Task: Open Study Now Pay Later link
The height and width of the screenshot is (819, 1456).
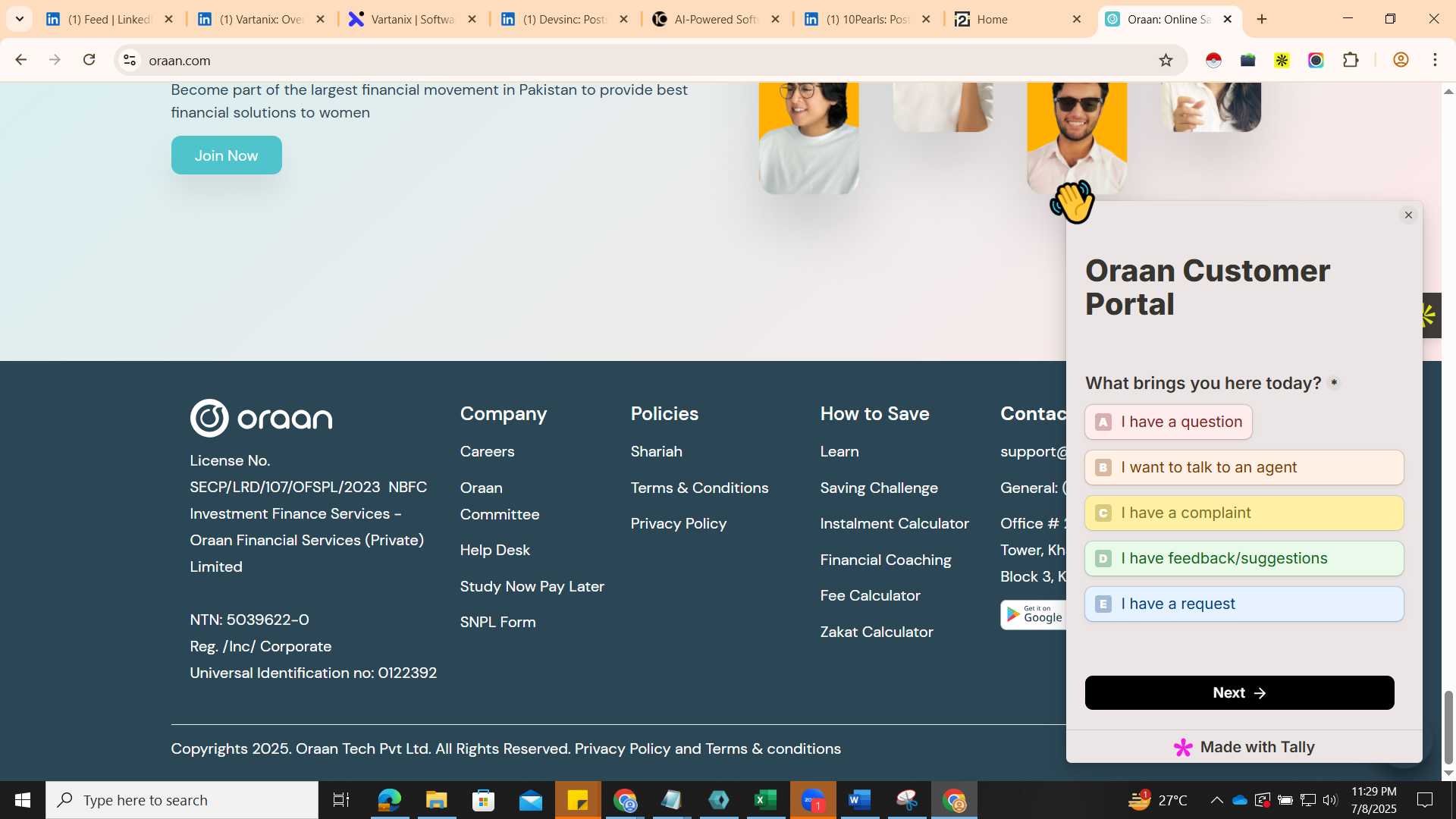Action: pyautogui.click(x=532, y=586)
